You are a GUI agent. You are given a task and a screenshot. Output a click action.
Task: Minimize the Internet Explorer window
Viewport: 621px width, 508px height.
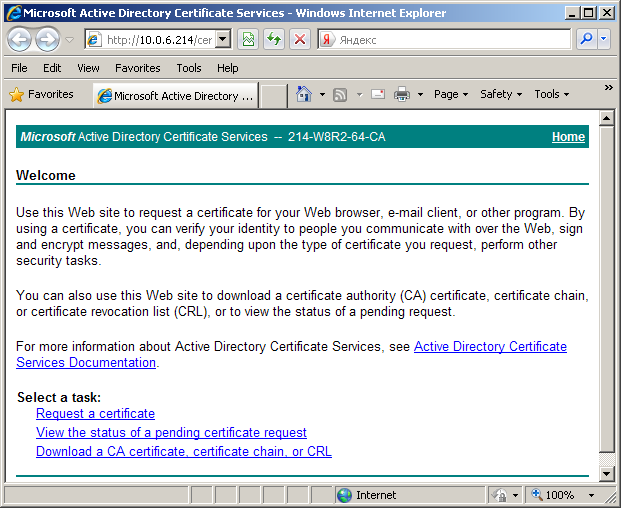[x=571, y=13]
